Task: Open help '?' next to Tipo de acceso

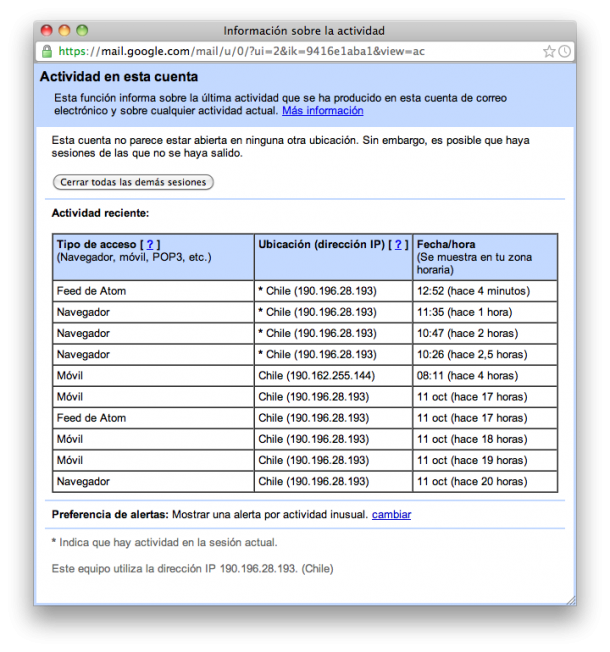Action: click(x=150, y=244)
